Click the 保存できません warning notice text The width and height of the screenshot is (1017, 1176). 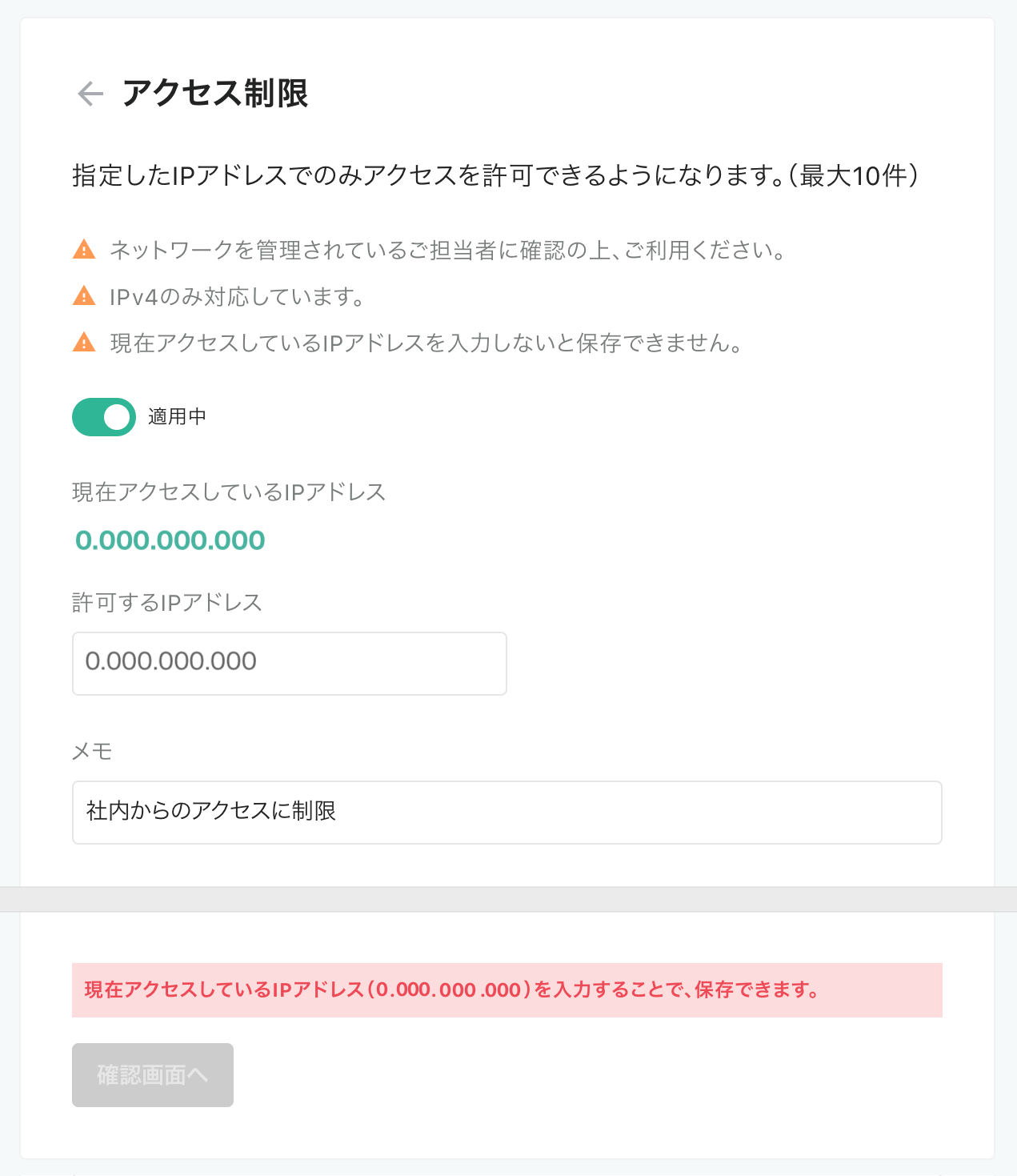[x=426, y=343]
